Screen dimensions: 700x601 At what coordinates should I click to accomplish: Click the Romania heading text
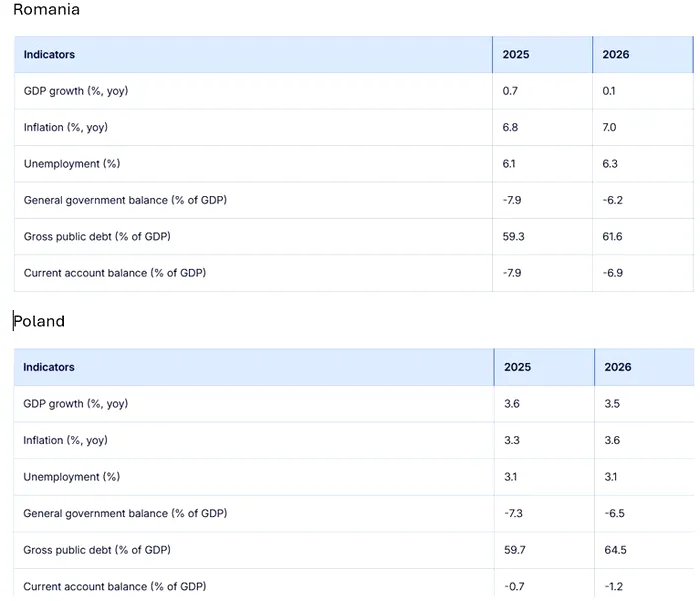point(46,9)
